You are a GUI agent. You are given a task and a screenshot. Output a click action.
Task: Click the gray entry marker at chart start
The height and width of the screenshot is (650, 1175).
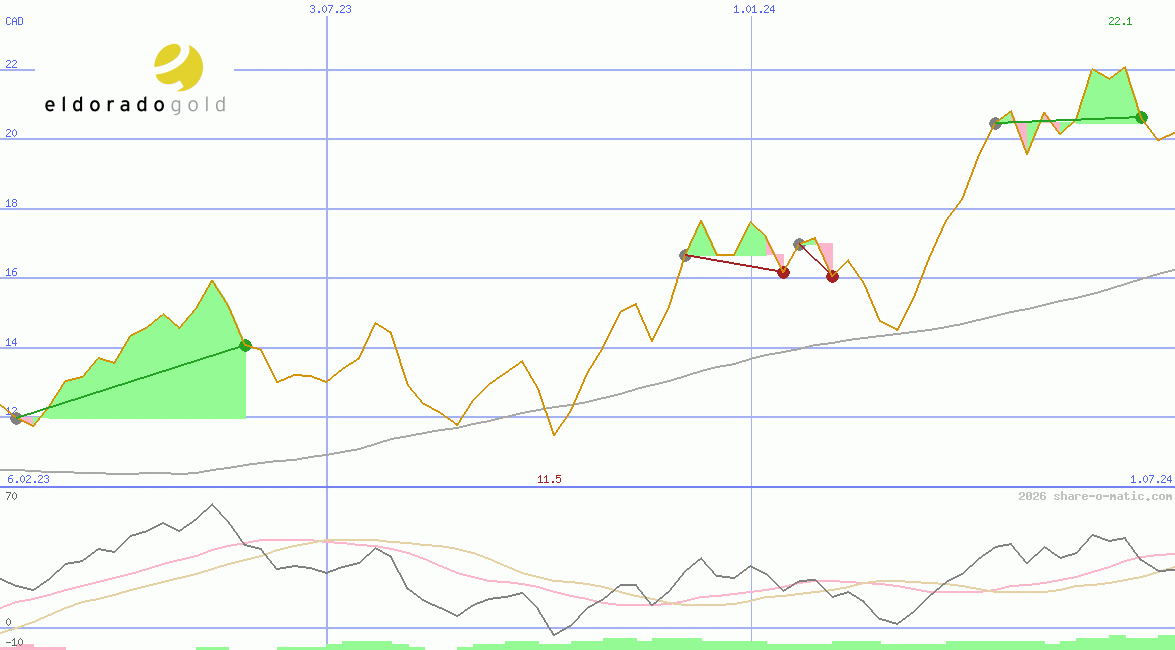pyautogui.click(x=16, y=418)
